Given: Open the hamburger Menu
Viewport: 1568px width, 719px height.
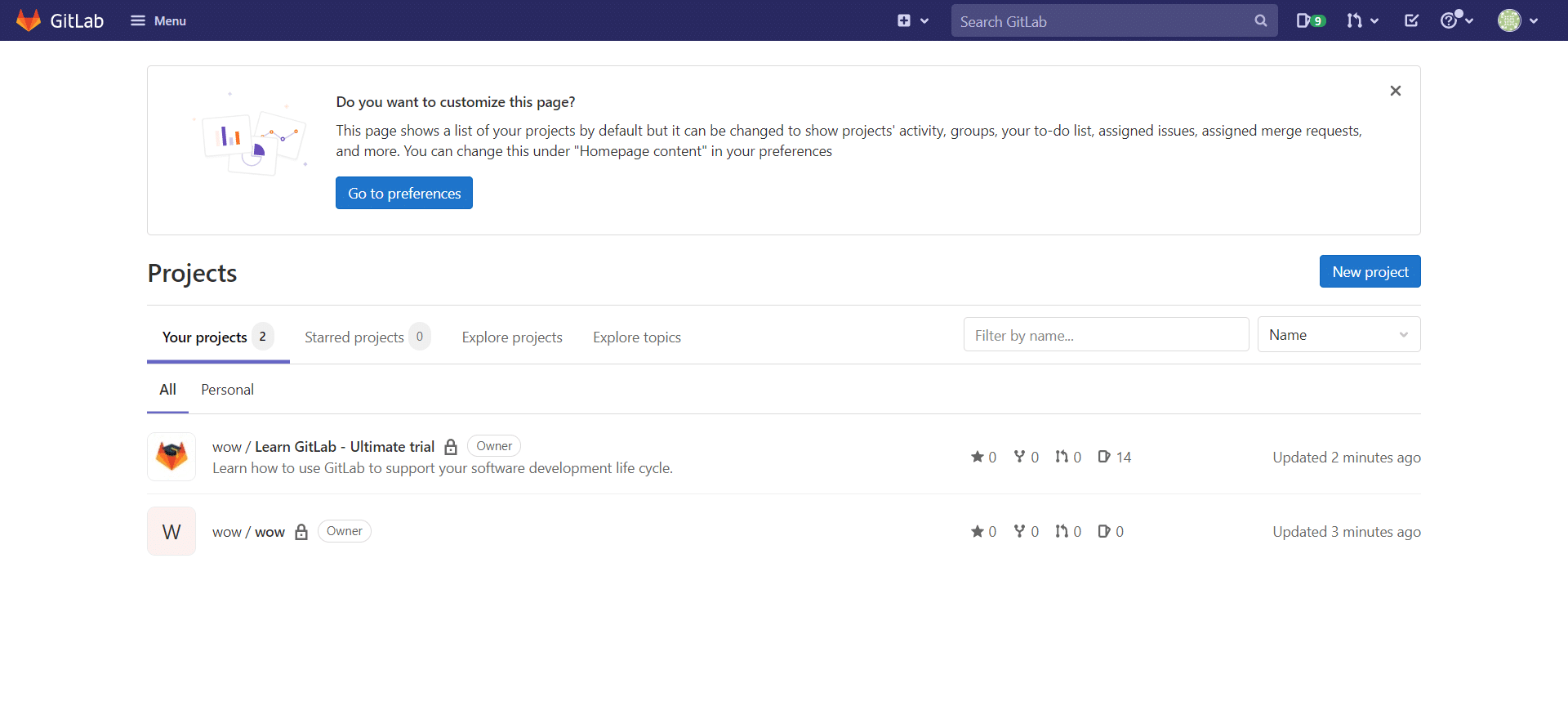Looking at the screenshot, I should coord(158,20).
